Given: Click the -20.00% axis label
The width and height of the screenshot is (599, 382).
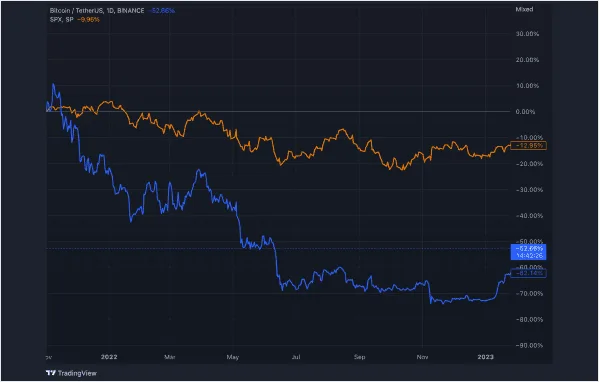Looking at the screenshot, I should point(528,164).
